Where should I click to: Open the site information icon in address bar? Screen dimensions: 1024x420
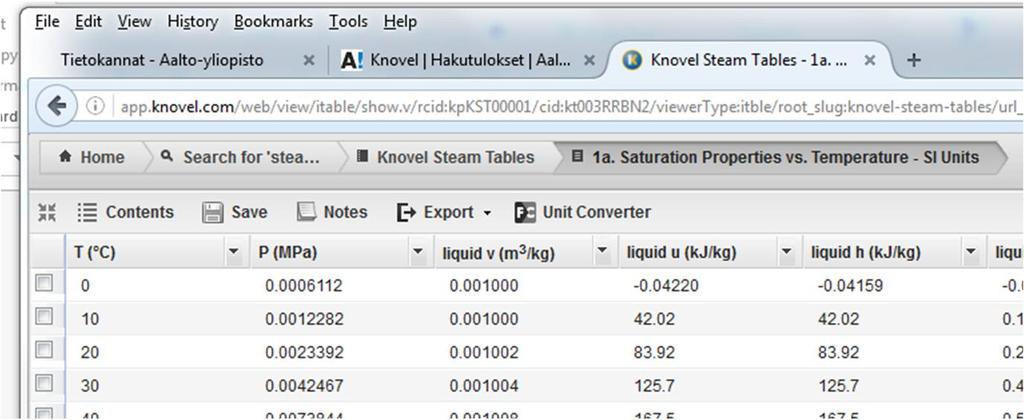click(95, 105)
